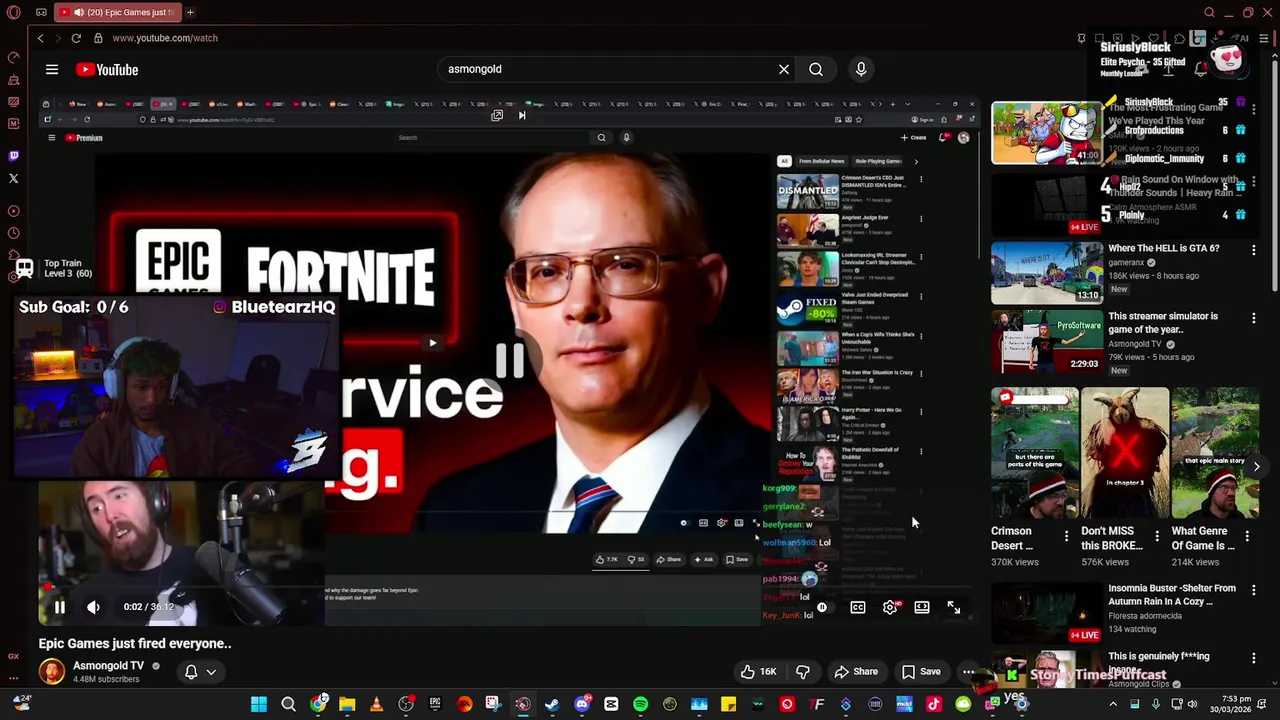The height and width of the screenshot is (720, 1280).
Task: Open the Crimson Desert short
Action: pyautogui.click(x=1034, y=453)
